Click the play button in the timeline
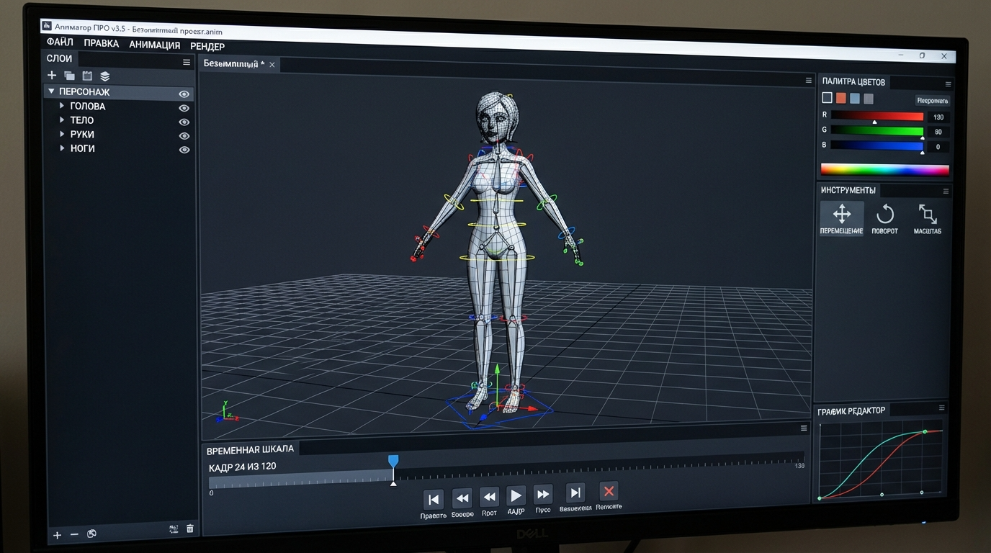The image size is (991, 553). click(516, 496)
